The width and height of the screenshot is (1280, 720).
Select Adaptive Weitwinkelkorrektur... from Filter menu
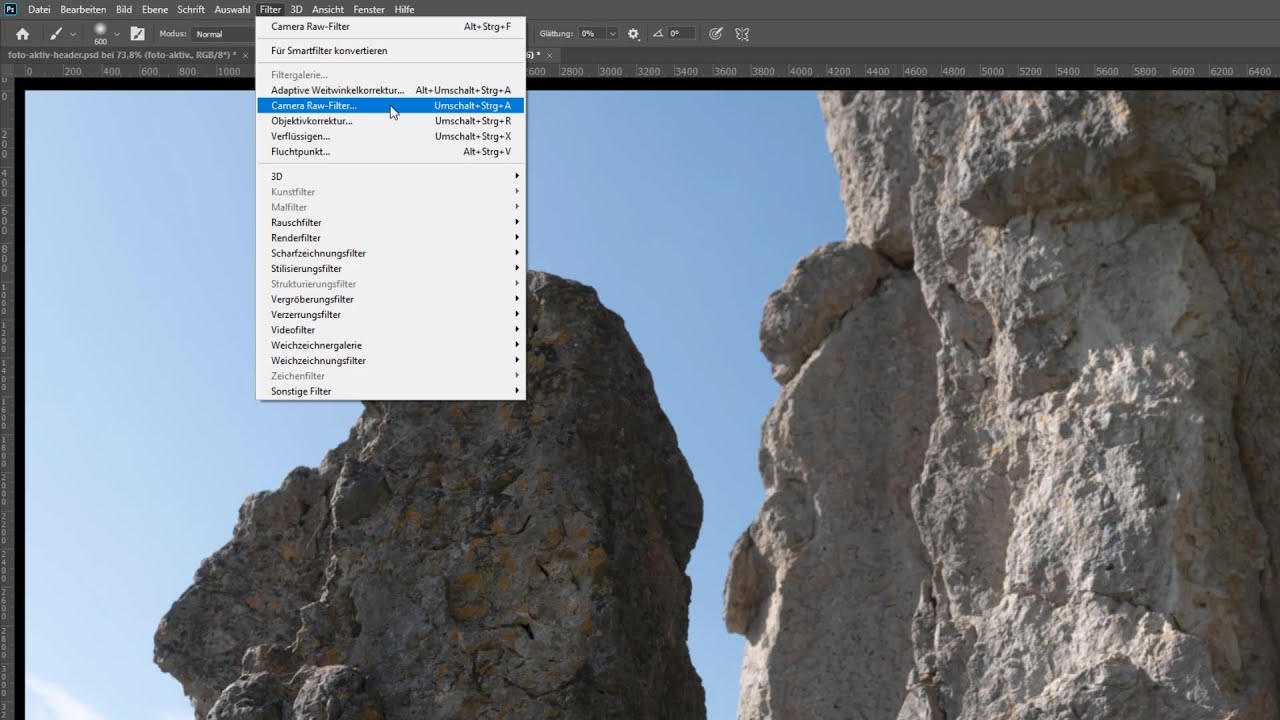coord(390,90)
